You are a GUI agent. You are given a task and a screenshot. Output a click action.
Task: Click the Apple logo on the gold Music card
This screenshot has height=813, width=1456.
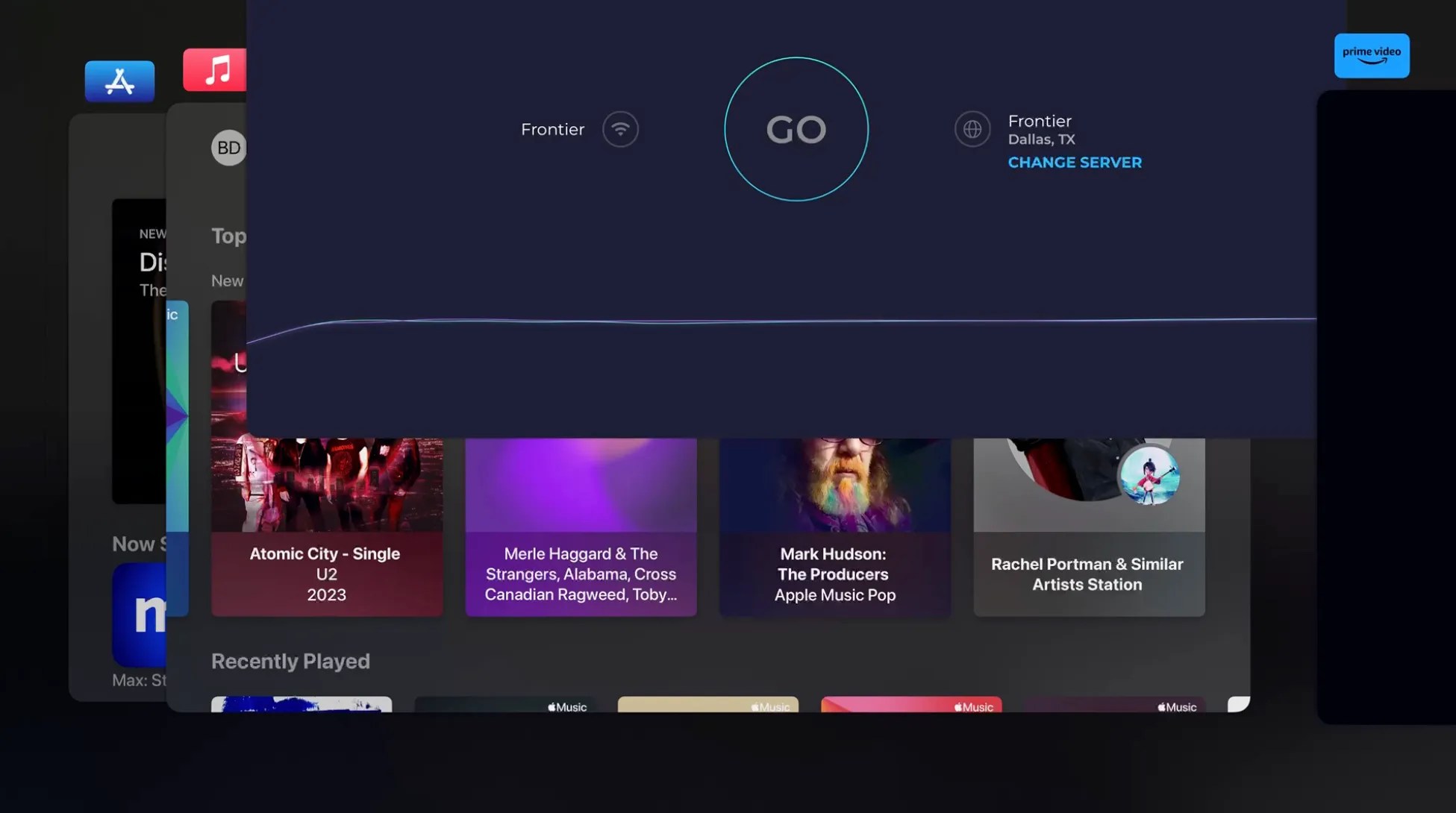pyautogui.click(x=755, y=707)
